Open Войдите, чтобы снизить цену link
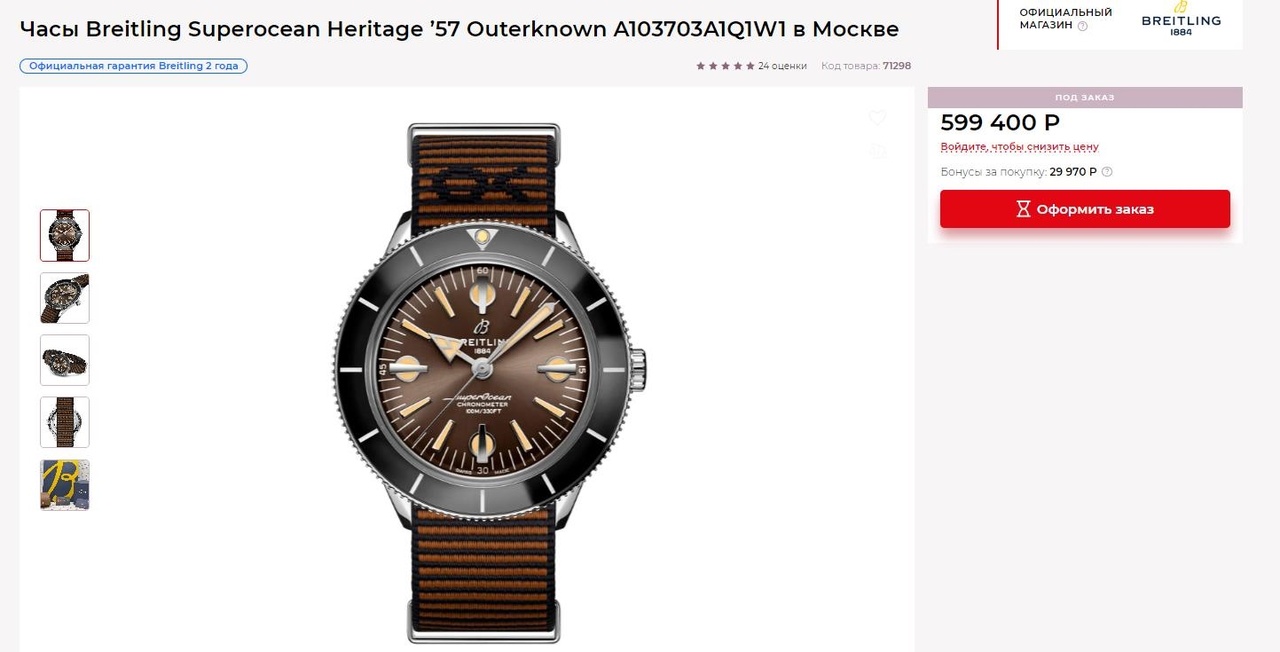The image size is (1280, 652). click(x=1019, y=147)
